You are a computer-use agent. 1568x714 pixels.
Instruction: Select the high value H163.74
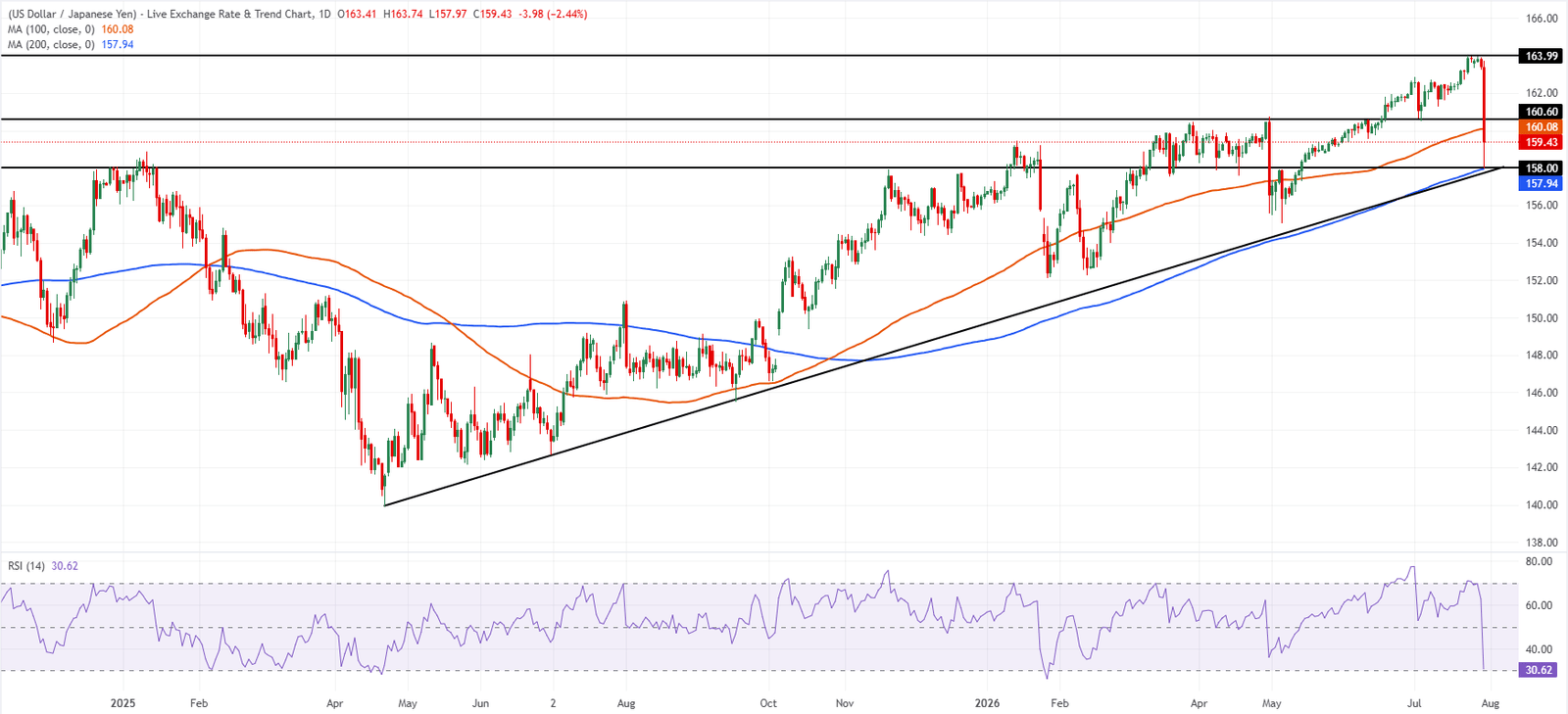tap(403, 15)
